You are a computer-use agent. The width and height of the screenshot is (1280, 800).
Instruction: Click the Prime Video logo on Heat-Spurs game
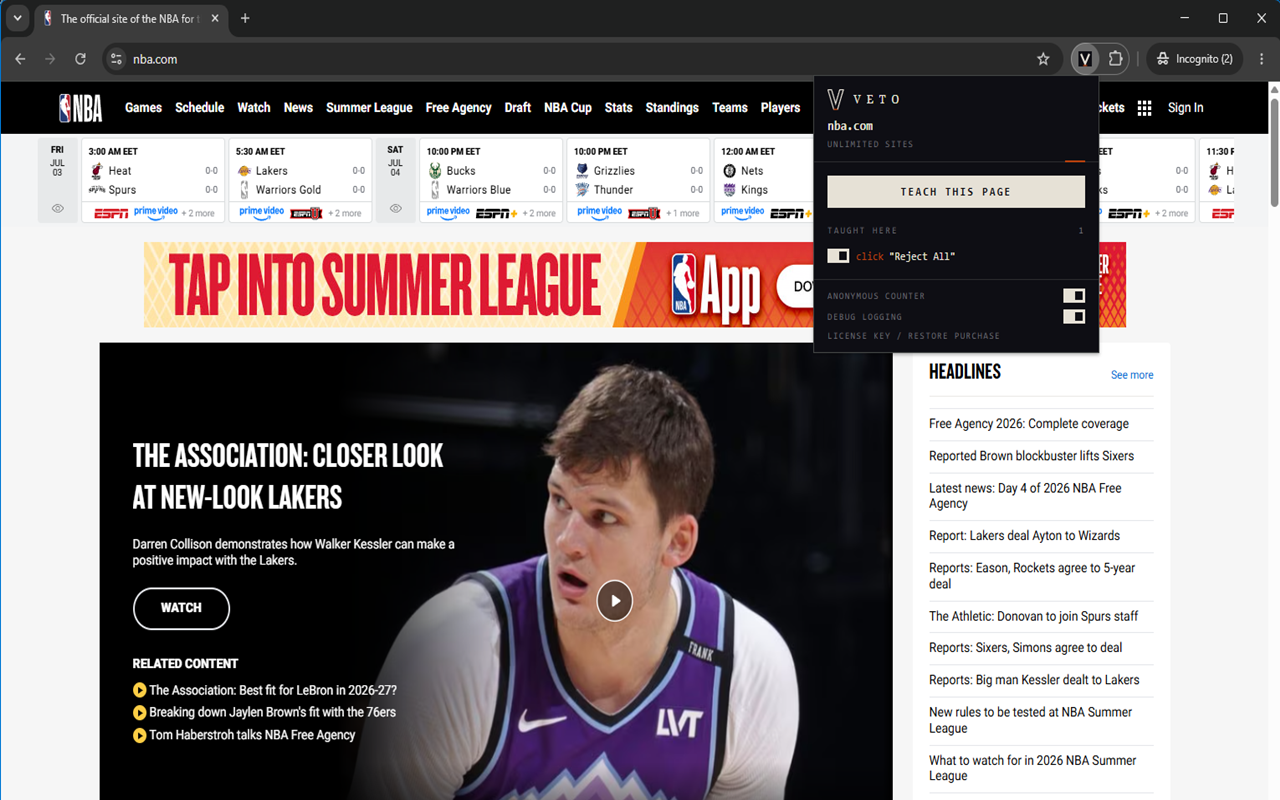coord(155,212)
